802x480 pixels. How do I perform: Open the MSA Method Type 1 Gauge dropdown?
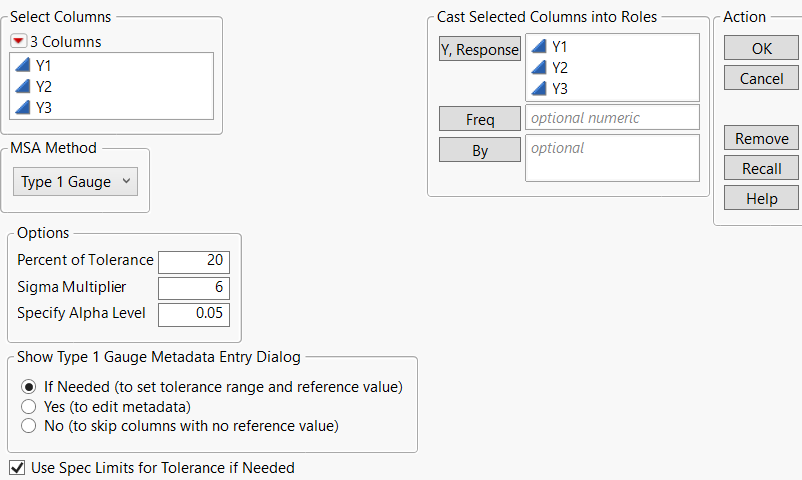(x=76, y=182)
